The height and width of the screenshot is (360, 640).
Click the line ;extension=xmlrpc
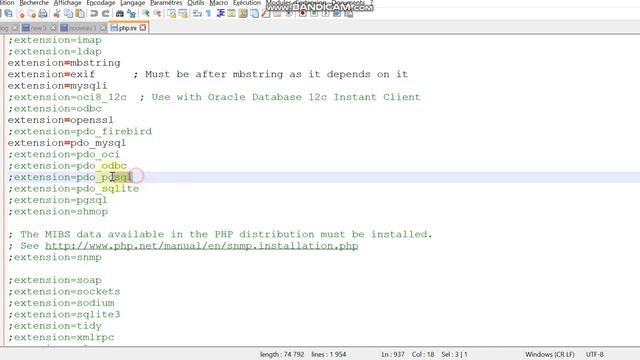pos(61,337)
